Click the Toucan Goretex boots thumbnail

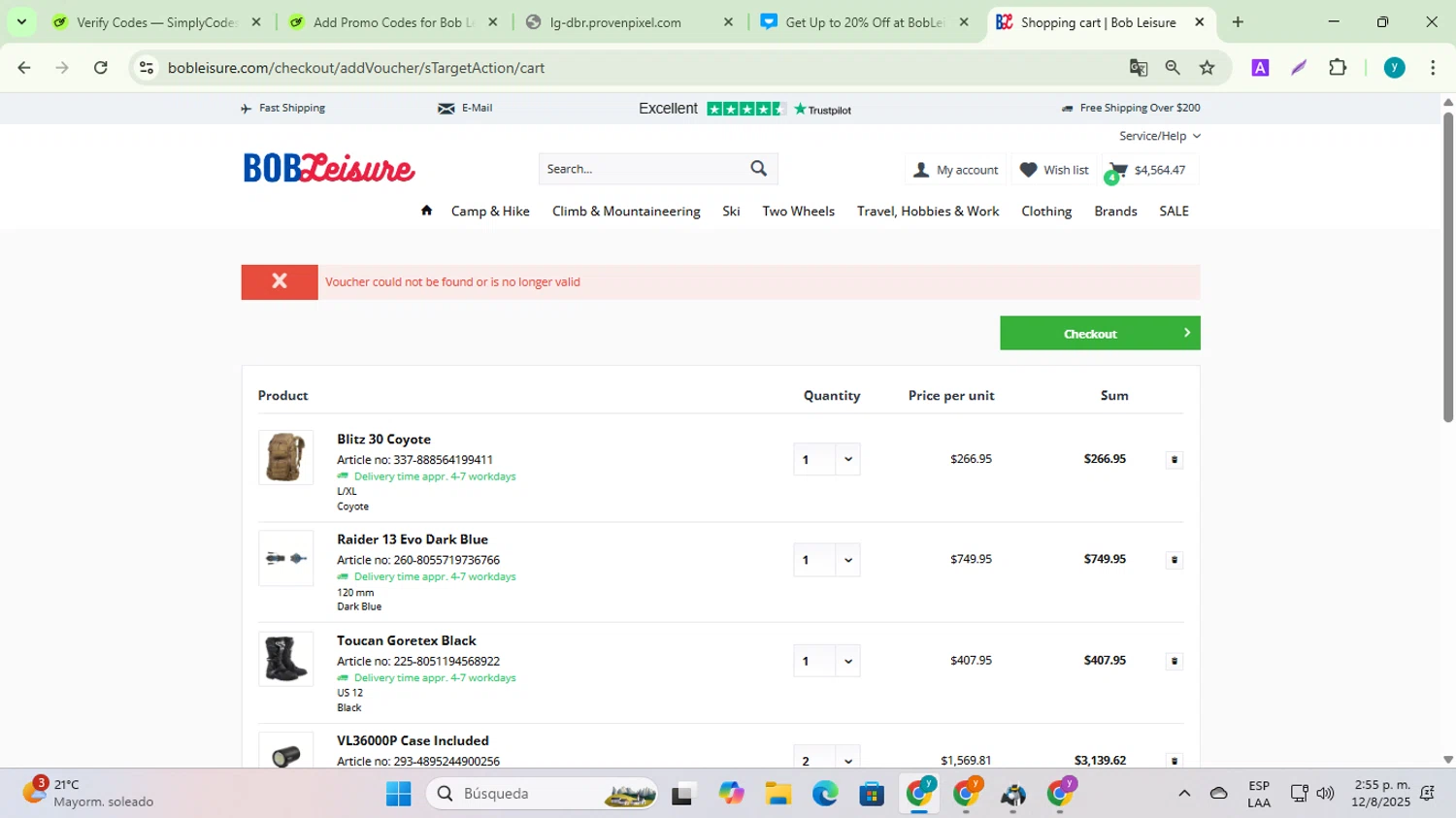[285, 659]
